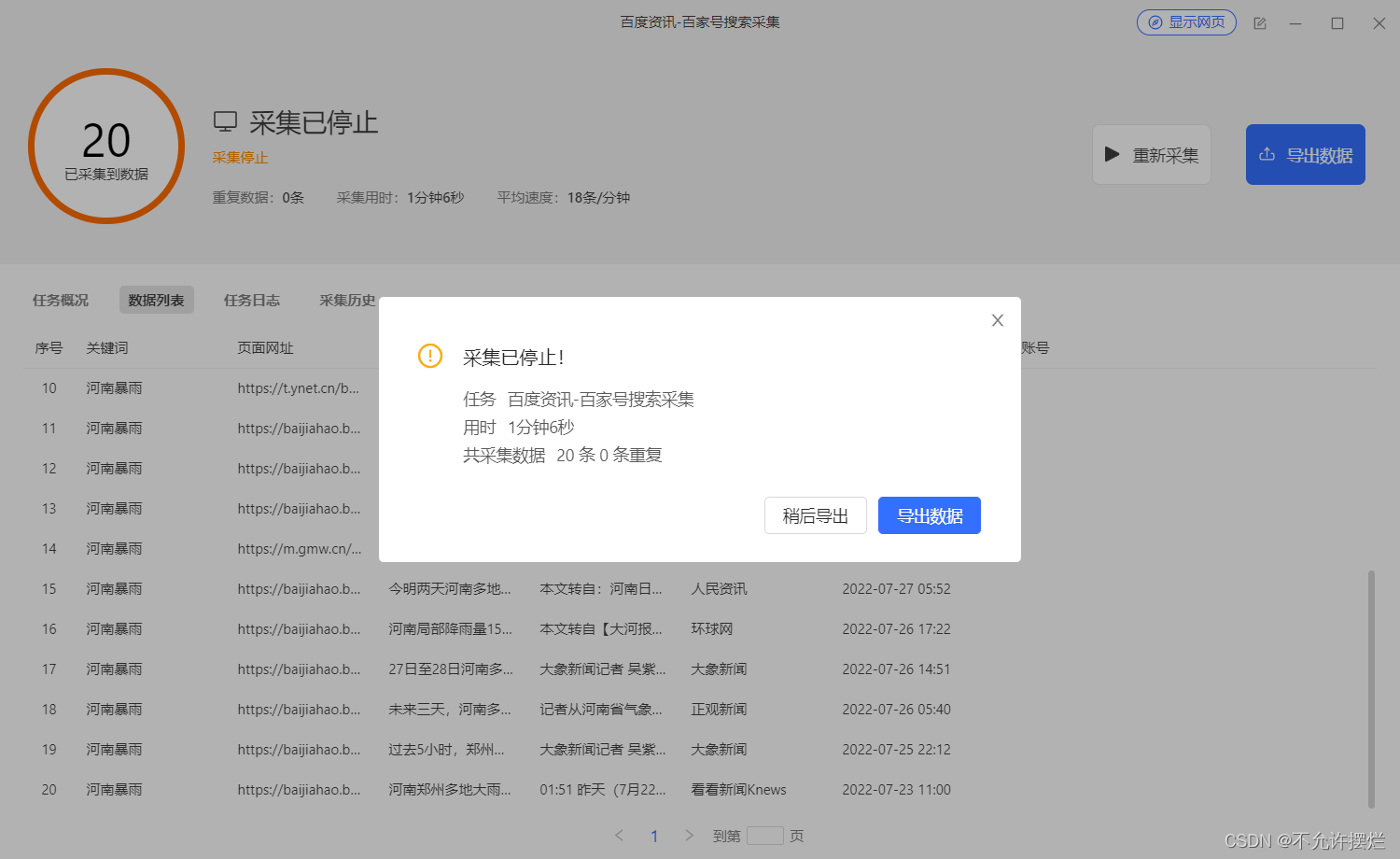Select the 数据列表 tab
Screen dimensions: 1400x859
tap(157, 300)
